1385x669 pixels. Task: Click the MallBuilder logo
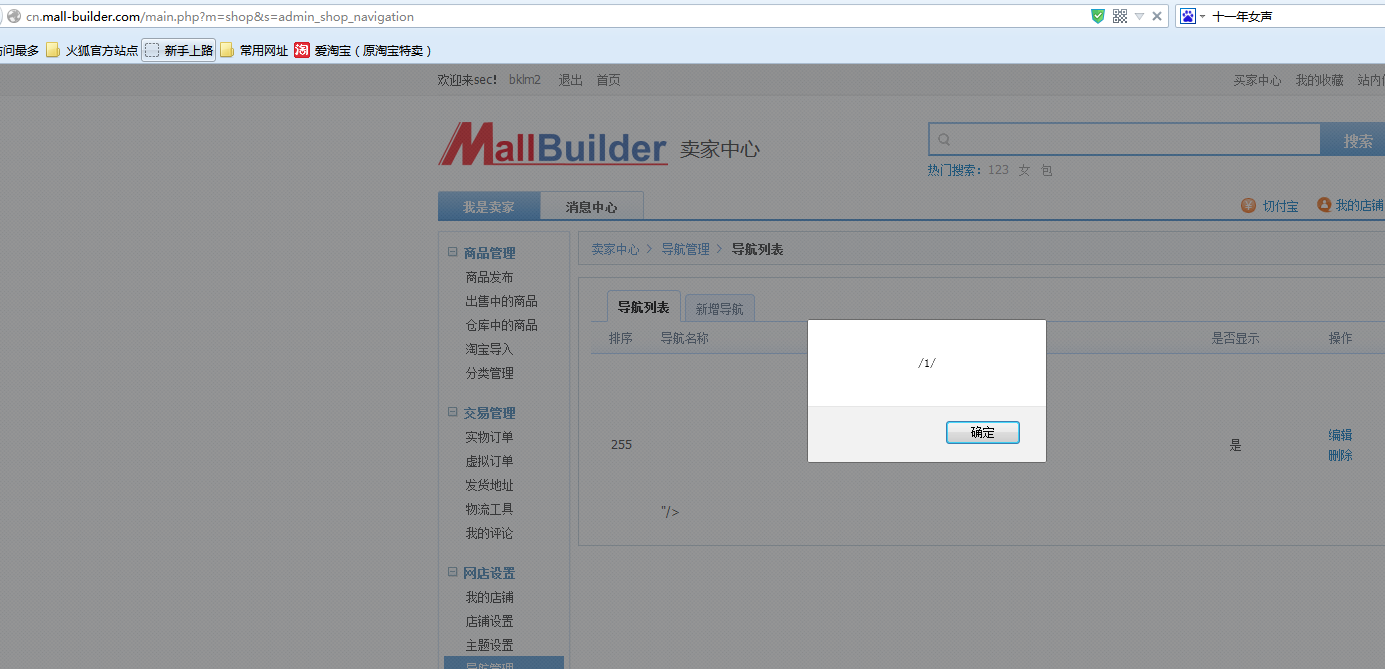552,144
